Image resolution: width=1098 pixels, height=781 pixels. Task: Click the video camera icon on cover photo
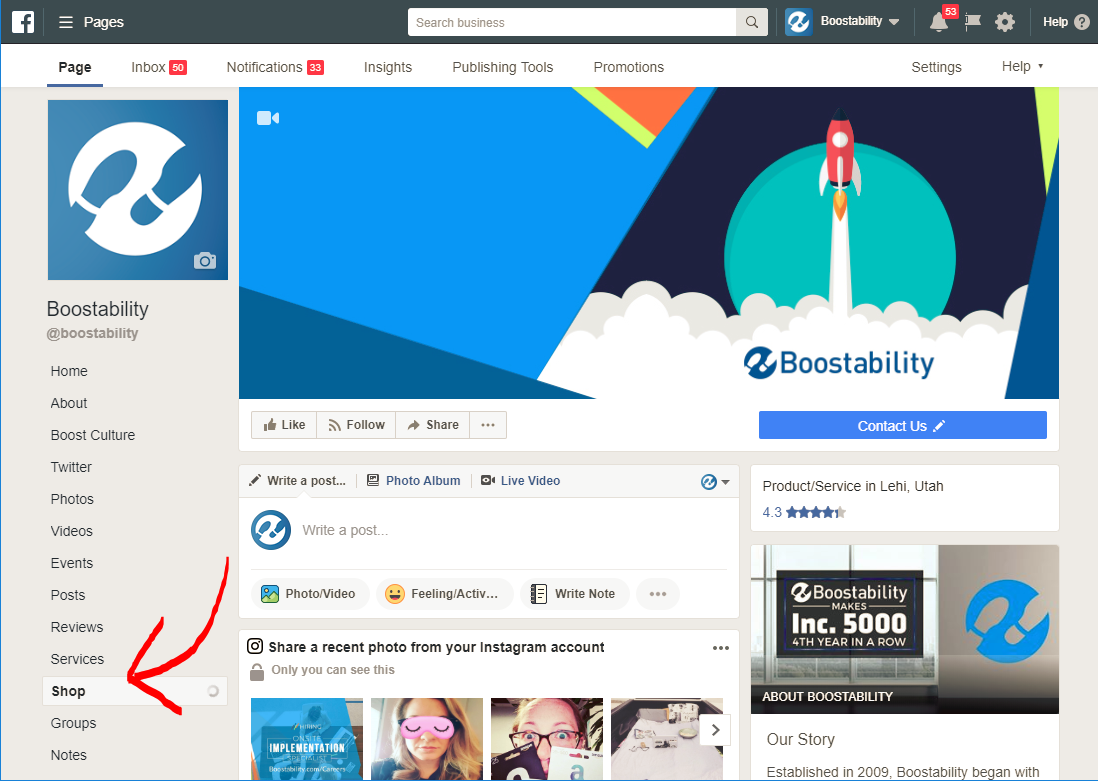[267, 118]
